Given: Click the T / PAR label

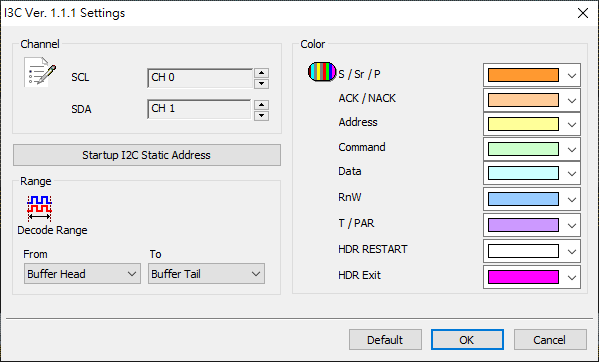Looking at the screenshot, I should (x=356, y=223).
